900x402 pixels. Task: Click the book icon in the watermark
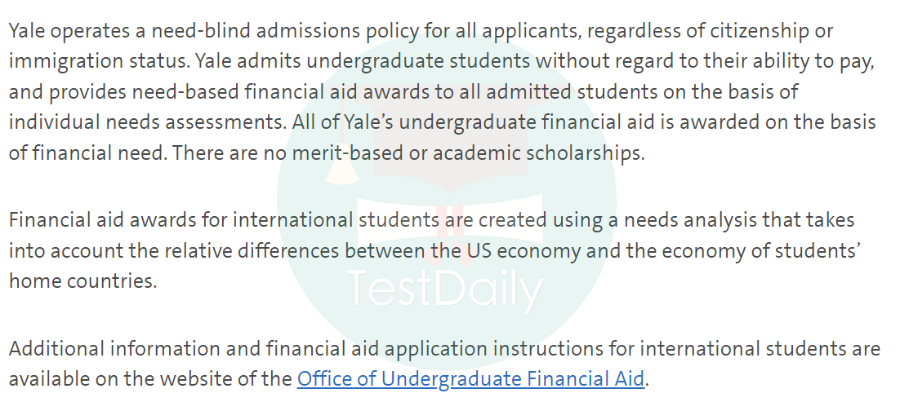click(449, 219)
